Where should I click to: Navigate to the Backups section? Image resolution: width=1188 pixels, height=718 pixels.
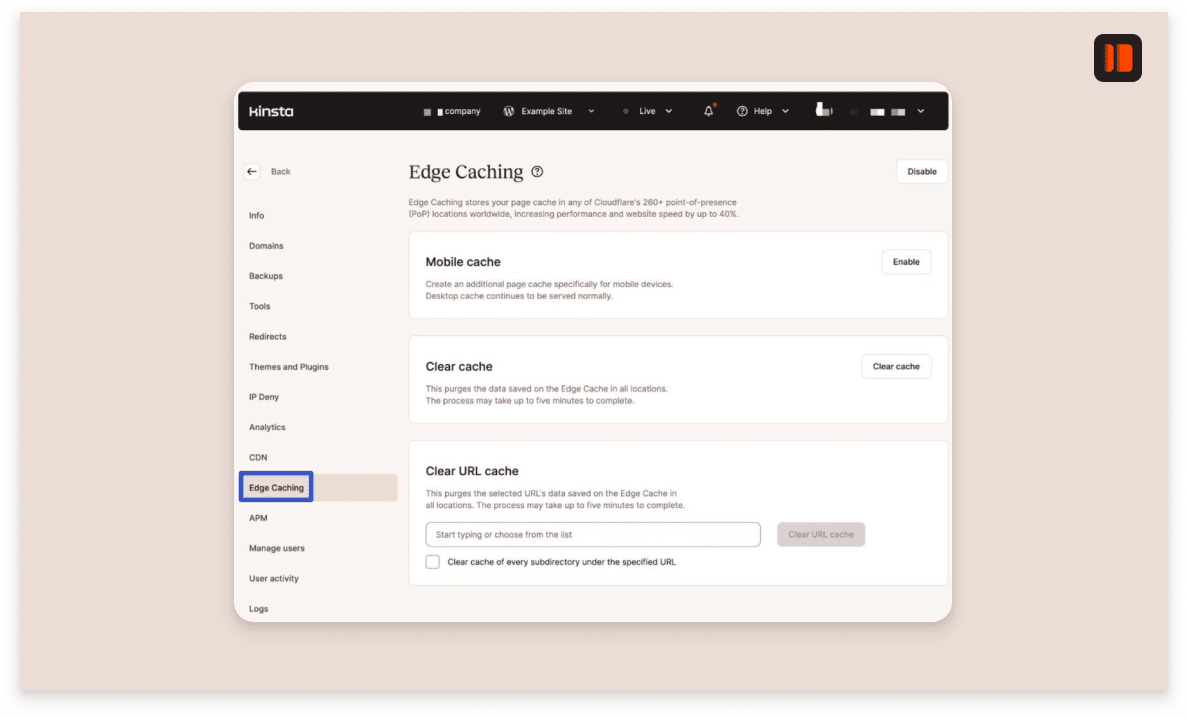pyautogui.click(x=265, y=276)
